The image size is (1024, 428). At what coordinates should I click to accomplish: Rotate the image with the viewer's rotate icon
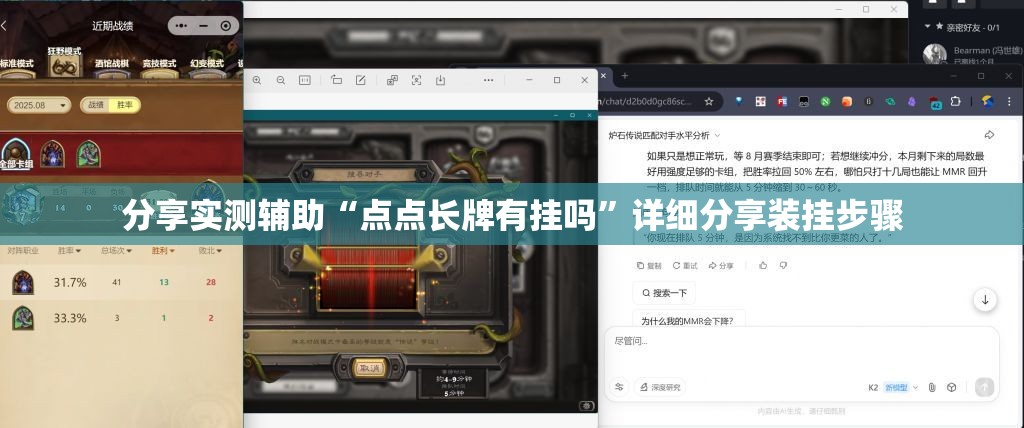click(336, 80)
